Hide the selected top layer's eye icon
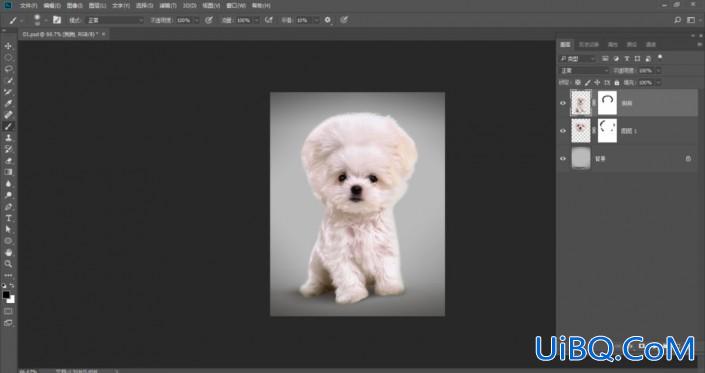 point(563,103)
